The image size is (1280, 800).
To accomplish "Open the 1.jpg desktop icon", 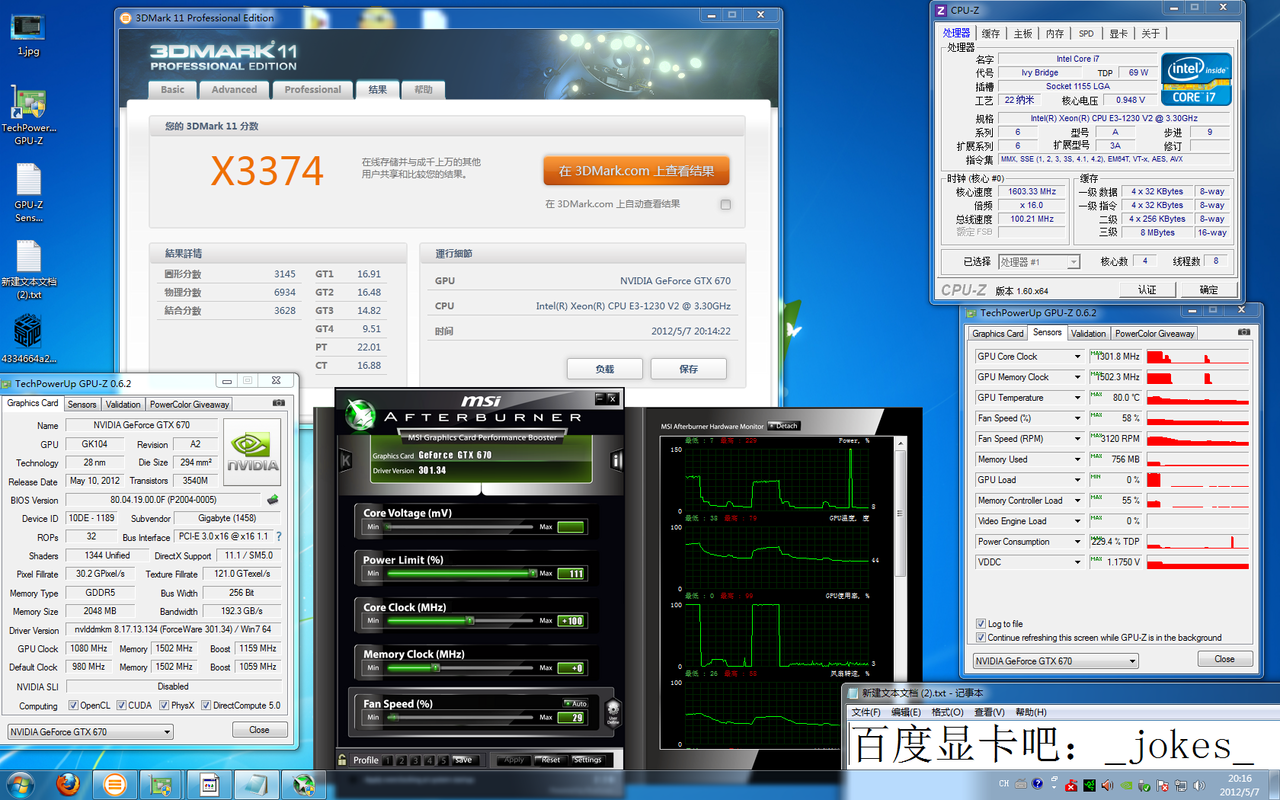I will [x=27, y=34].
